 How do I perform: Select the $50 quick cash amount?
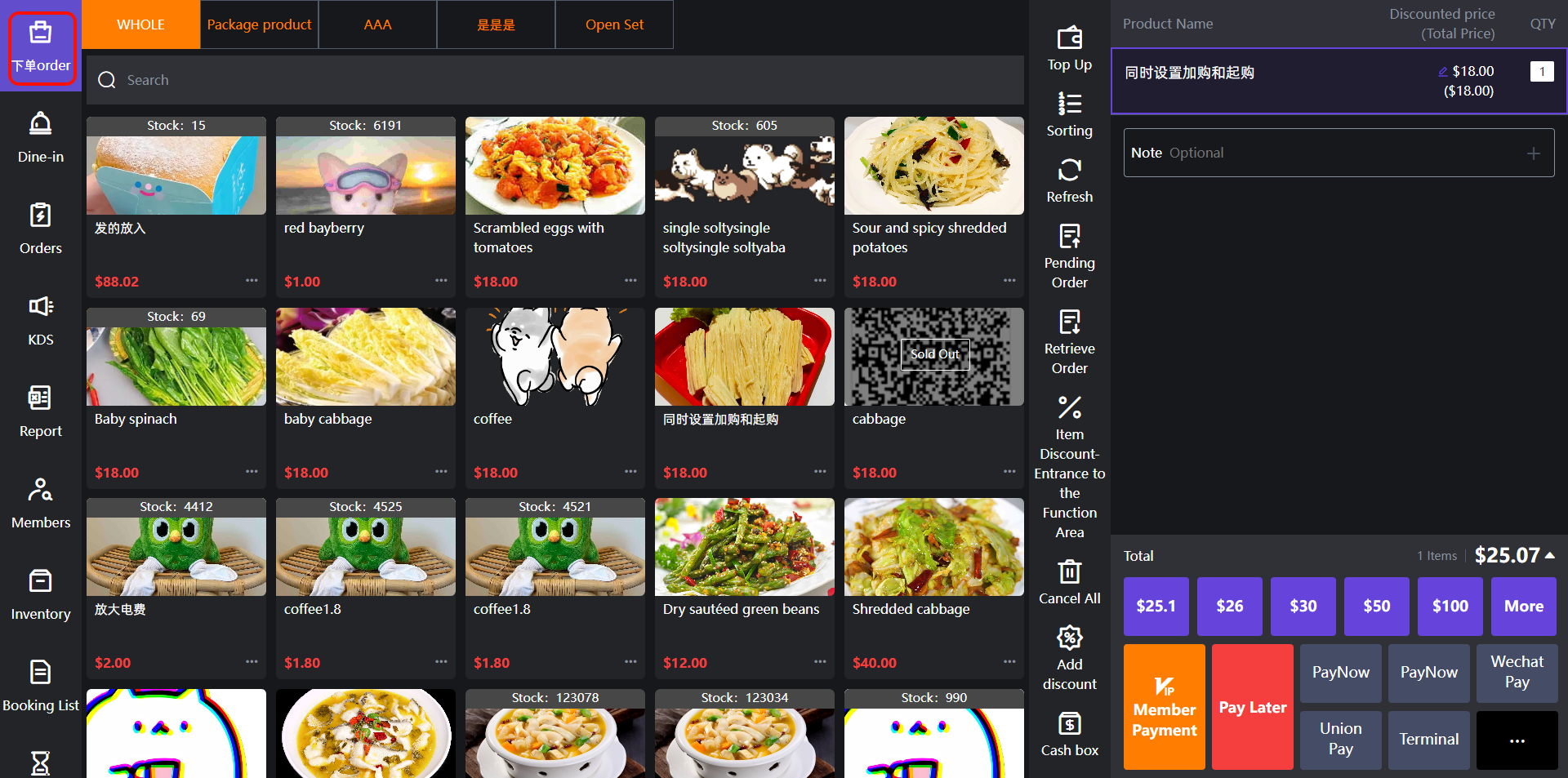1376,606
